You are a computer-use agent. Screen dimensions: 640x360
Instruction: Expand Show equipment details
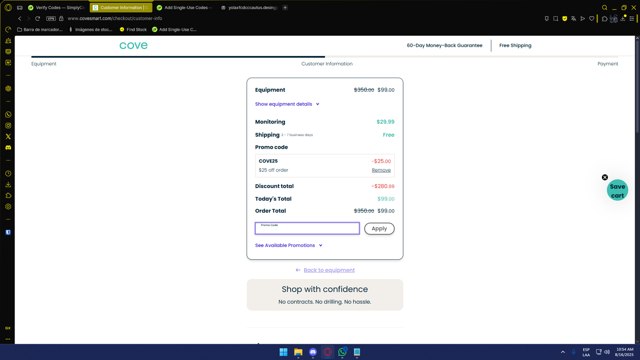287,104
